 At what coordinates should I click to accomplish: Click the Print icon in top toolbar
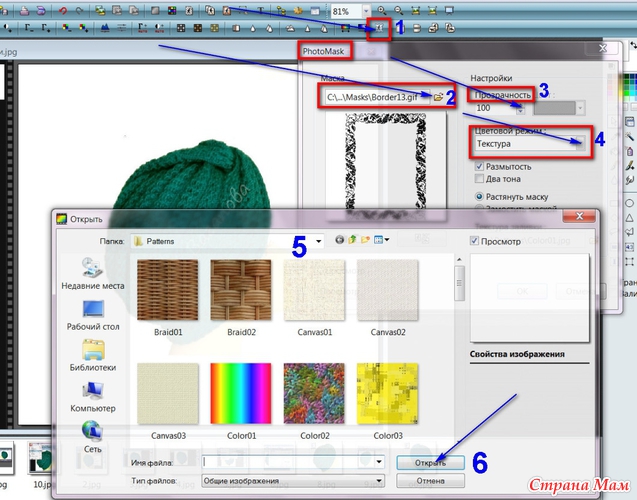click(24, 11)
